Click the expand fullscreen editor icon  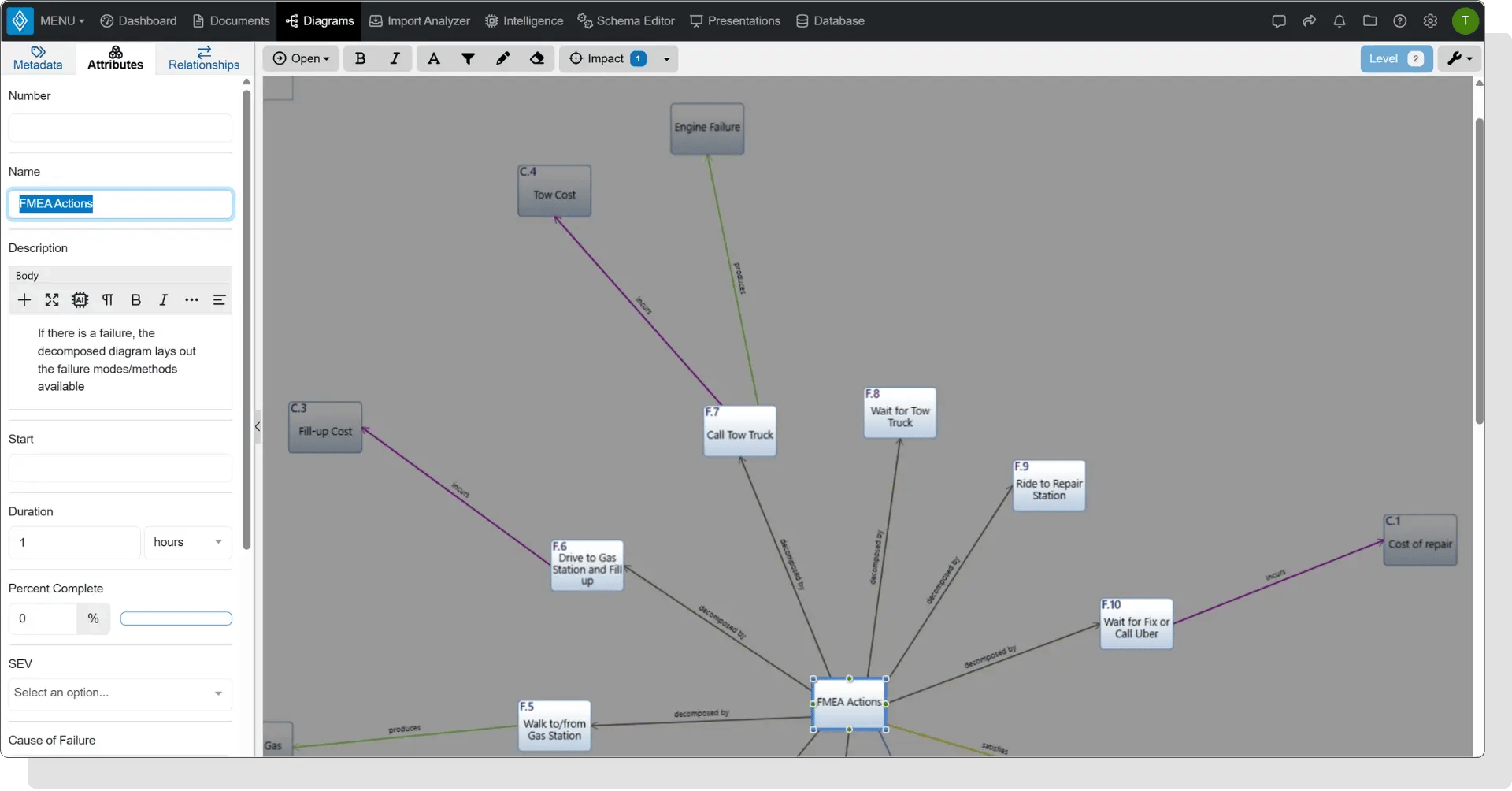(x=52, y=300)
